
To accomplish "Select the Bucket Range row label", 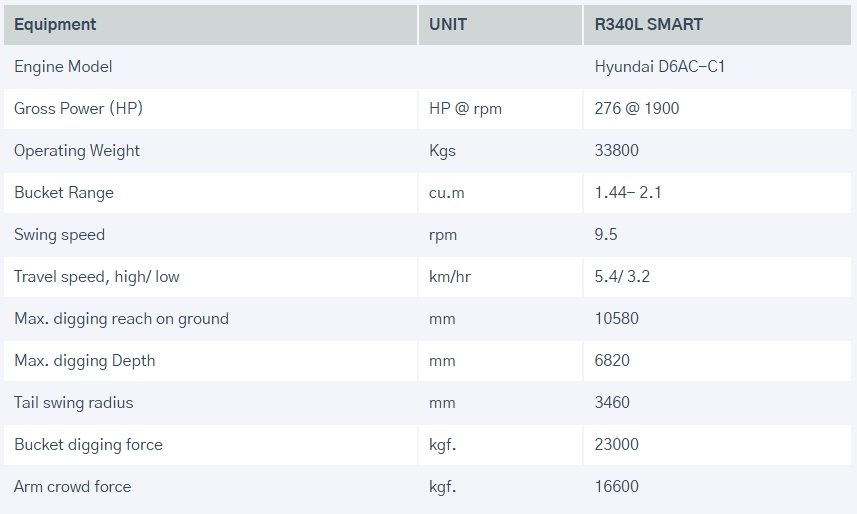I will 64,193.
